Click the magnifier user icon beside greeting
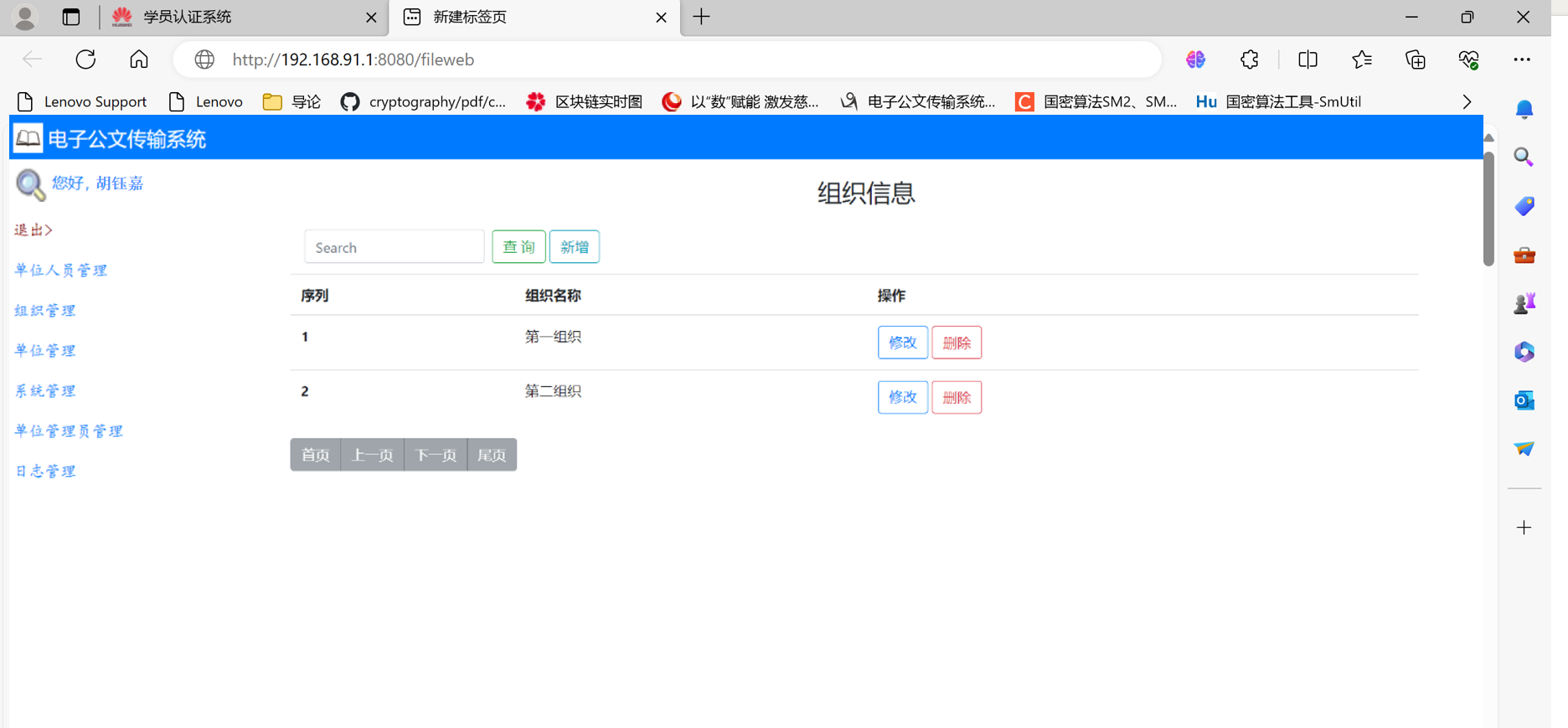The width and height of the screenshot is (1568, 728). (30, 184)
